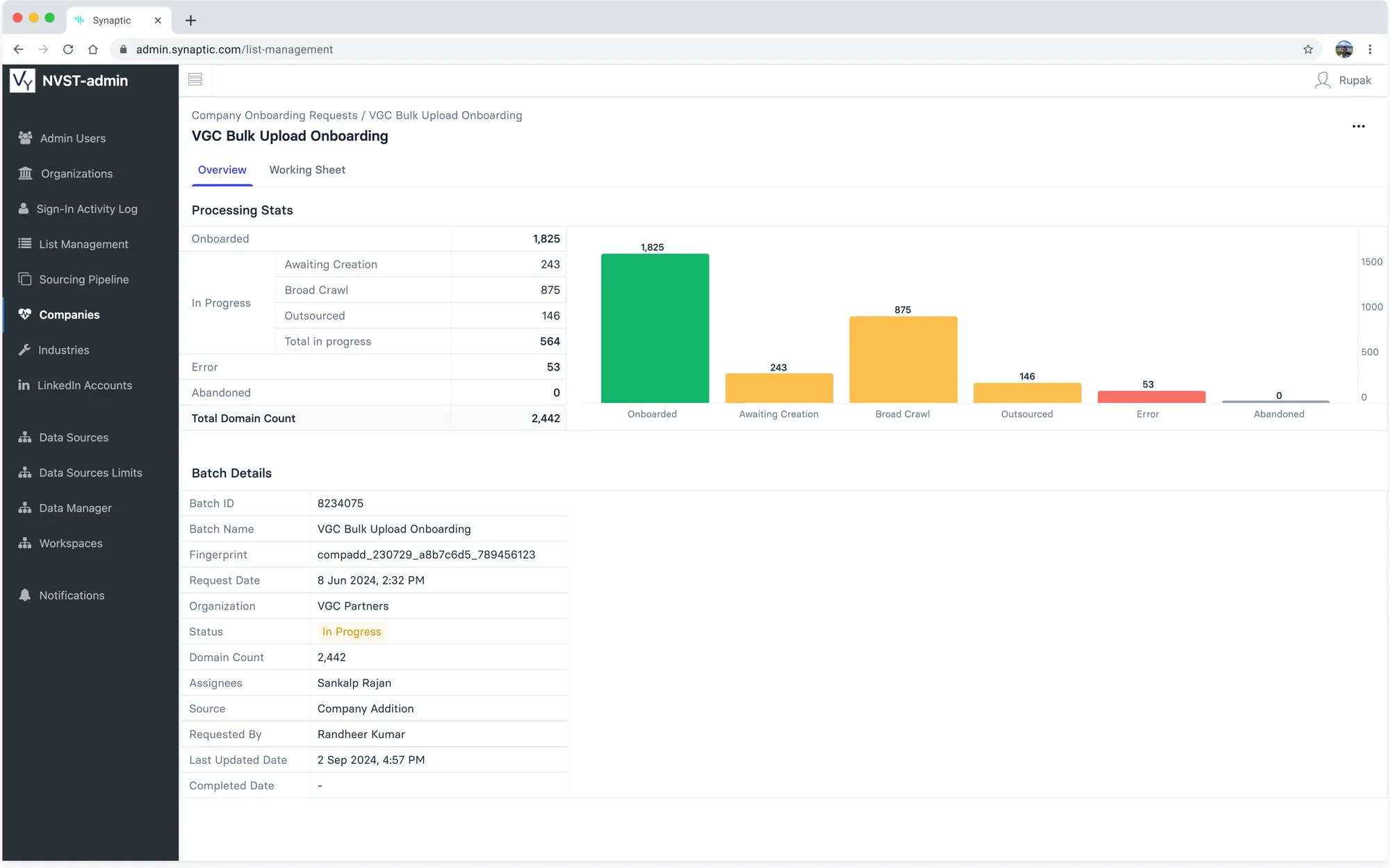Image resolution: width=1390 pixels, height=868 pixels.
Task: Open Companies in the sidebar
Action: [x=90, y=314]
